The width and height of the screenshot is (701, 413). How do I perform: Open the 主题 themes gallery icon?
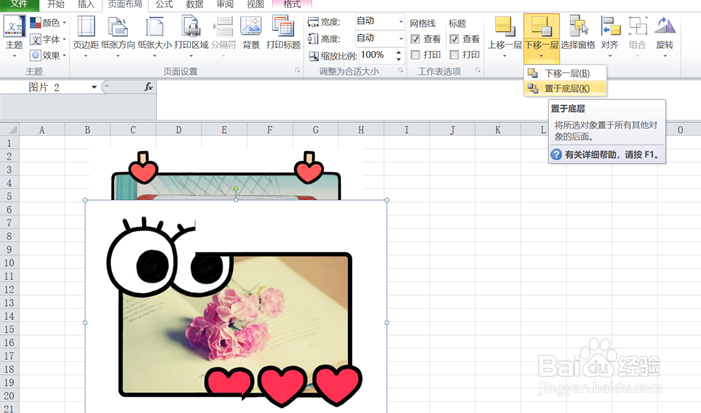tap(14, 26)
